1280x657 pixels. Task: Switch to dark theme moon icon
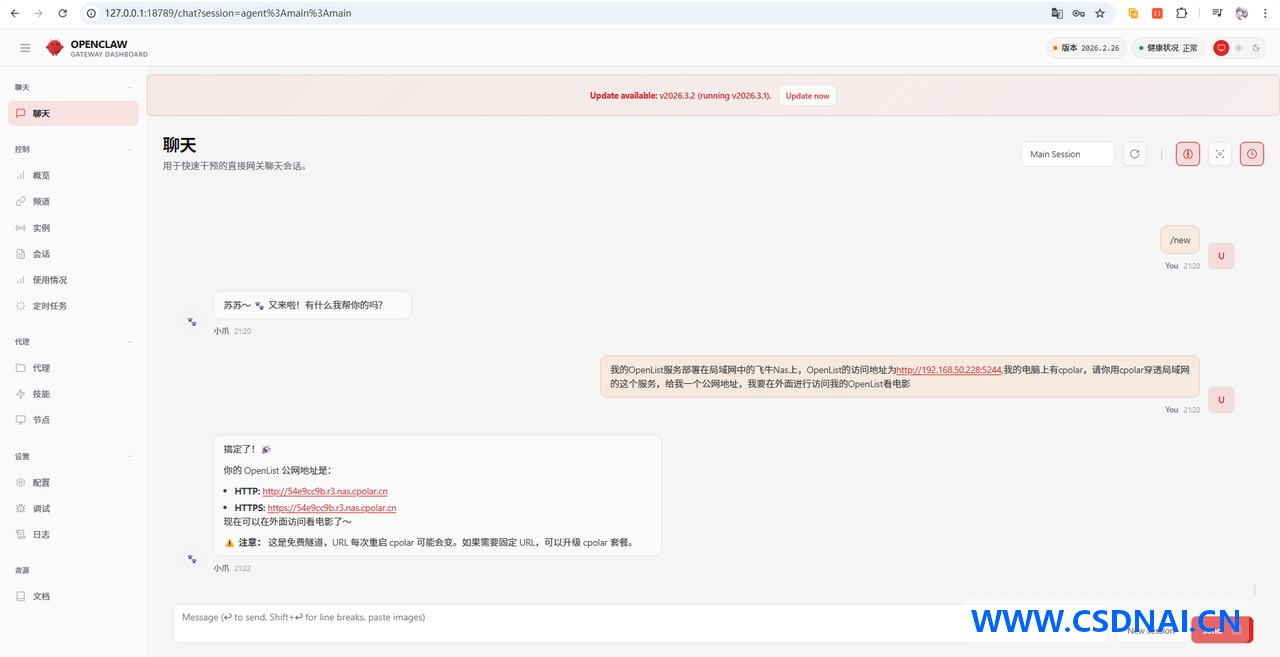[x=1257, y=48]
